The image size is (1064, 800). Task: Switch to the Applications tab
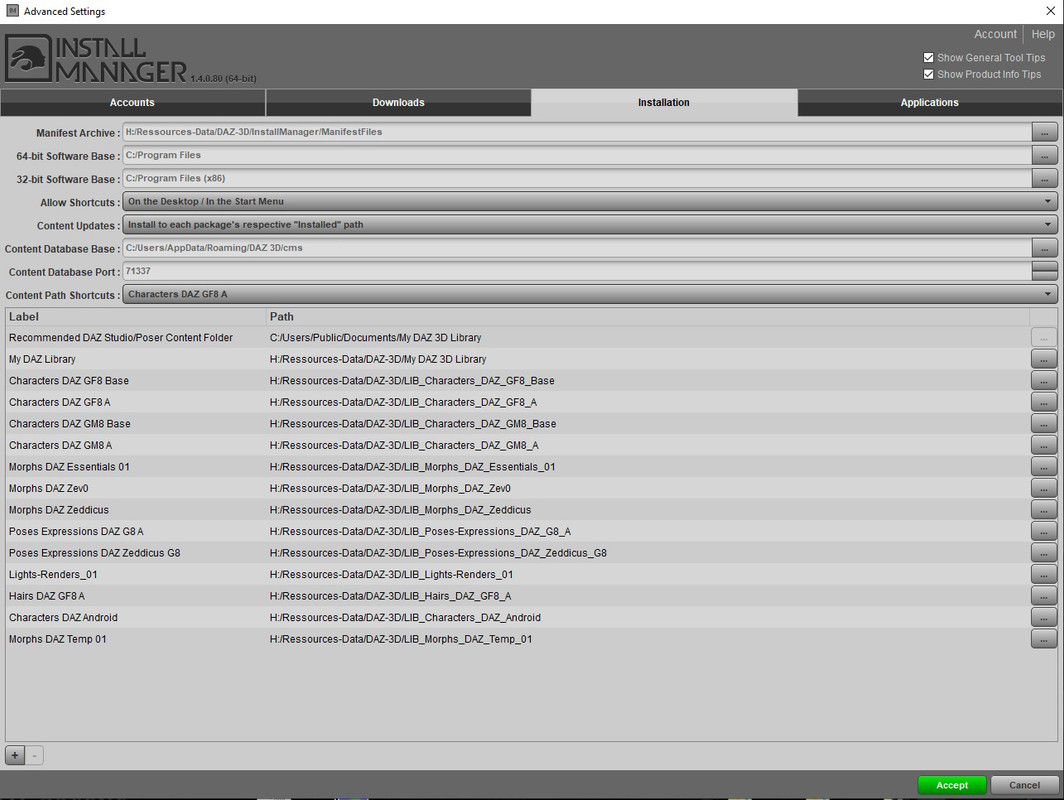[930, 102]
